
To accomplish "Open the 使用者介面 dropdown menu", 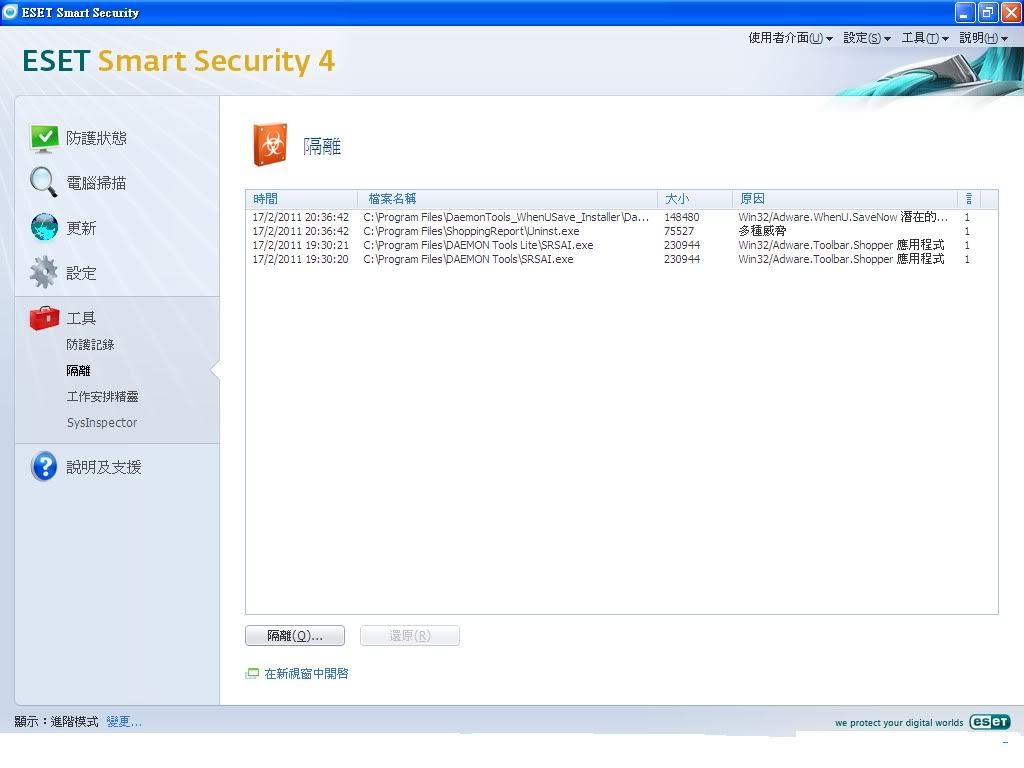I will tap(790, 38).
